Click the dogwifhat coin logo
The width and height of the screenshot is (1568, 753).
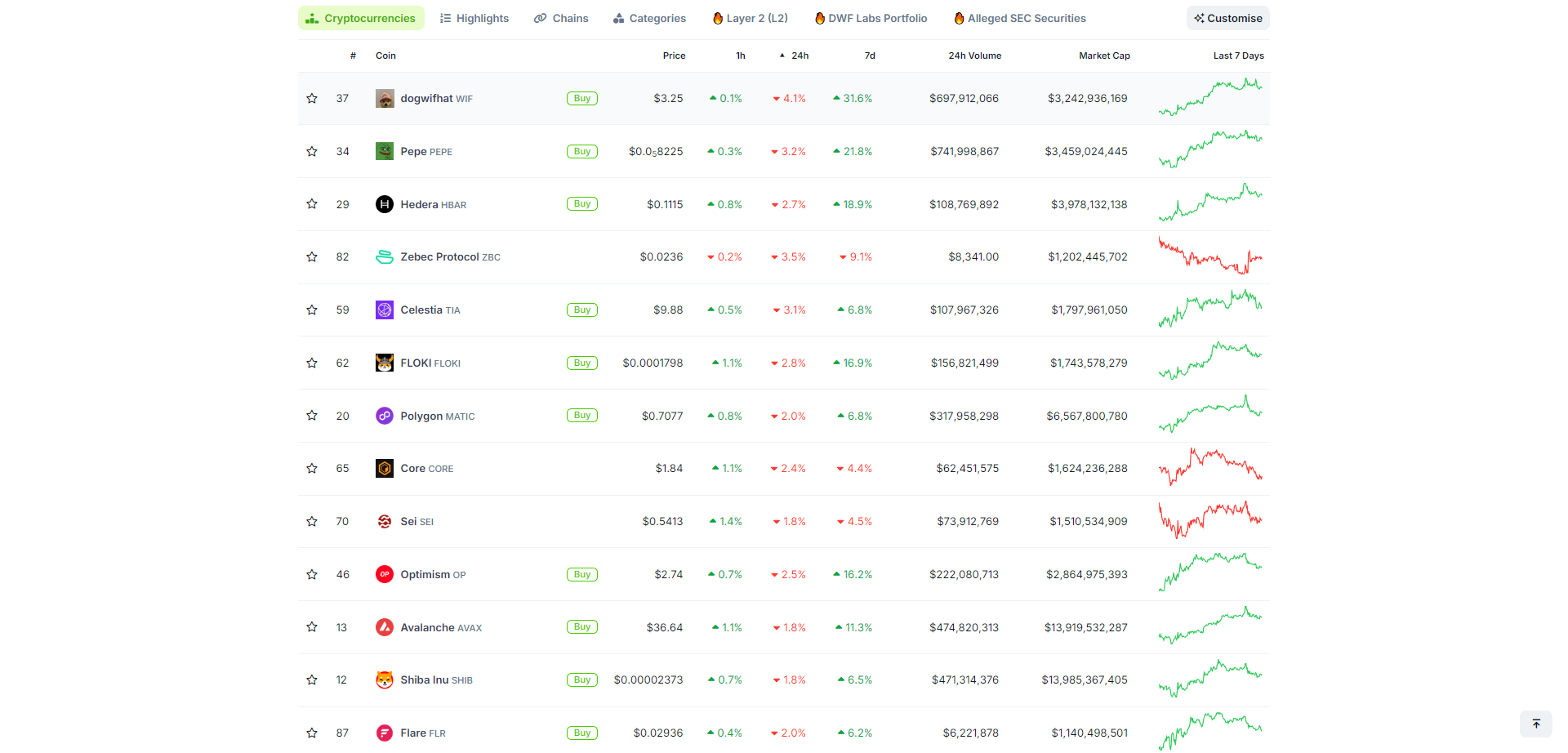pyautogui.click(x=385, y=99)
